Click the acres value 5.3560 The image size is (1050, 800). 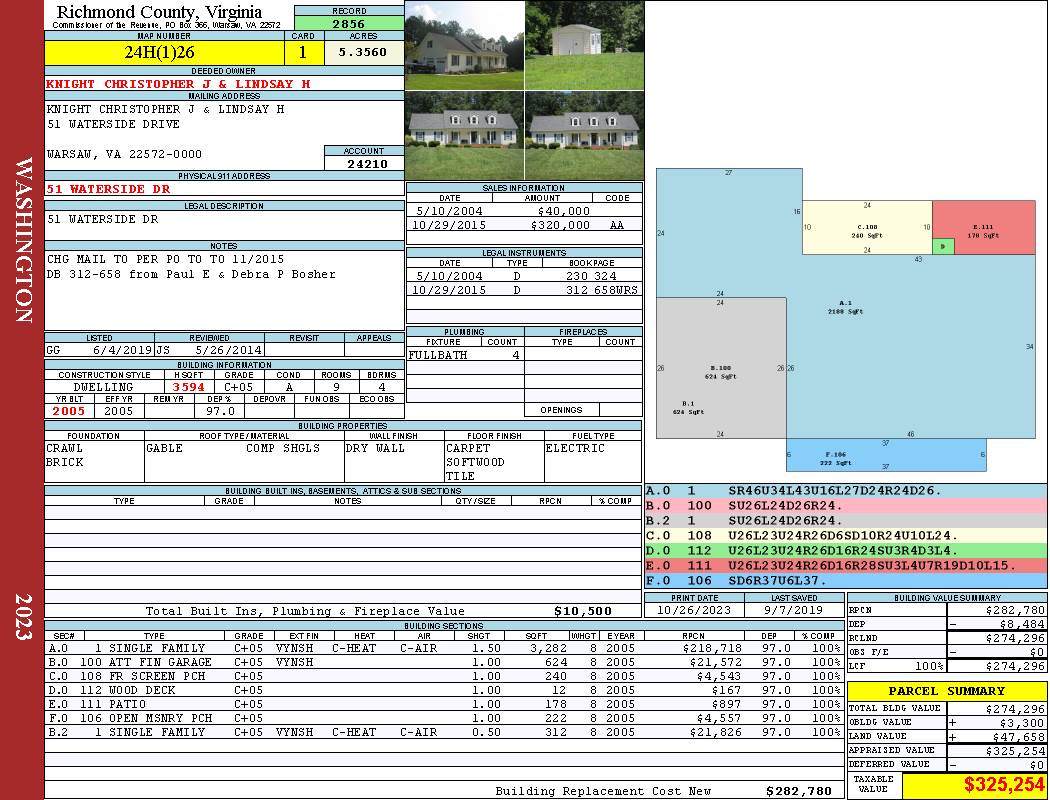tap(363, 52)
